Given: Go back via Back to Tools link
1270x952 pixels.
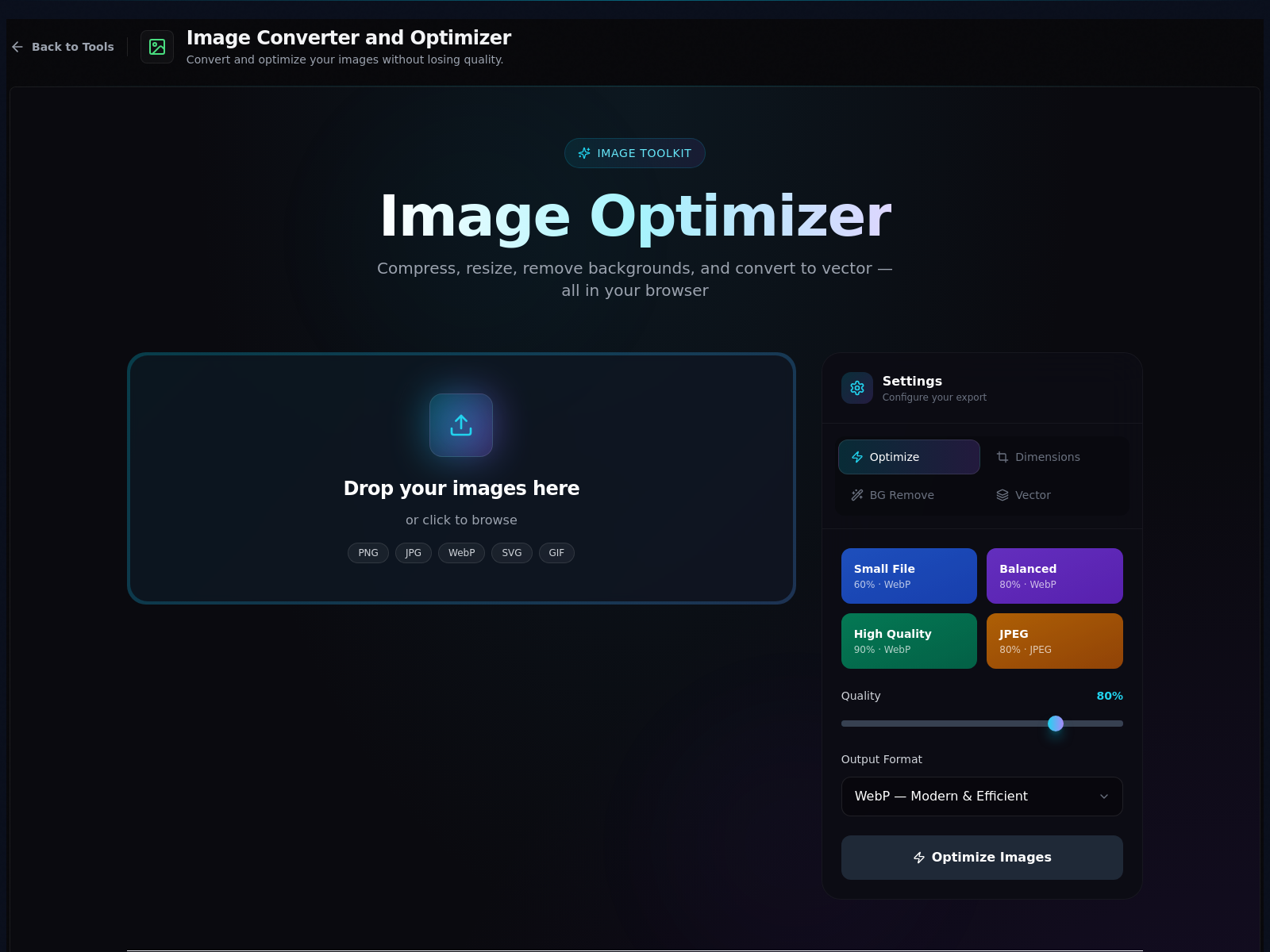Looking at the screenshot, I should click(72, 47).
